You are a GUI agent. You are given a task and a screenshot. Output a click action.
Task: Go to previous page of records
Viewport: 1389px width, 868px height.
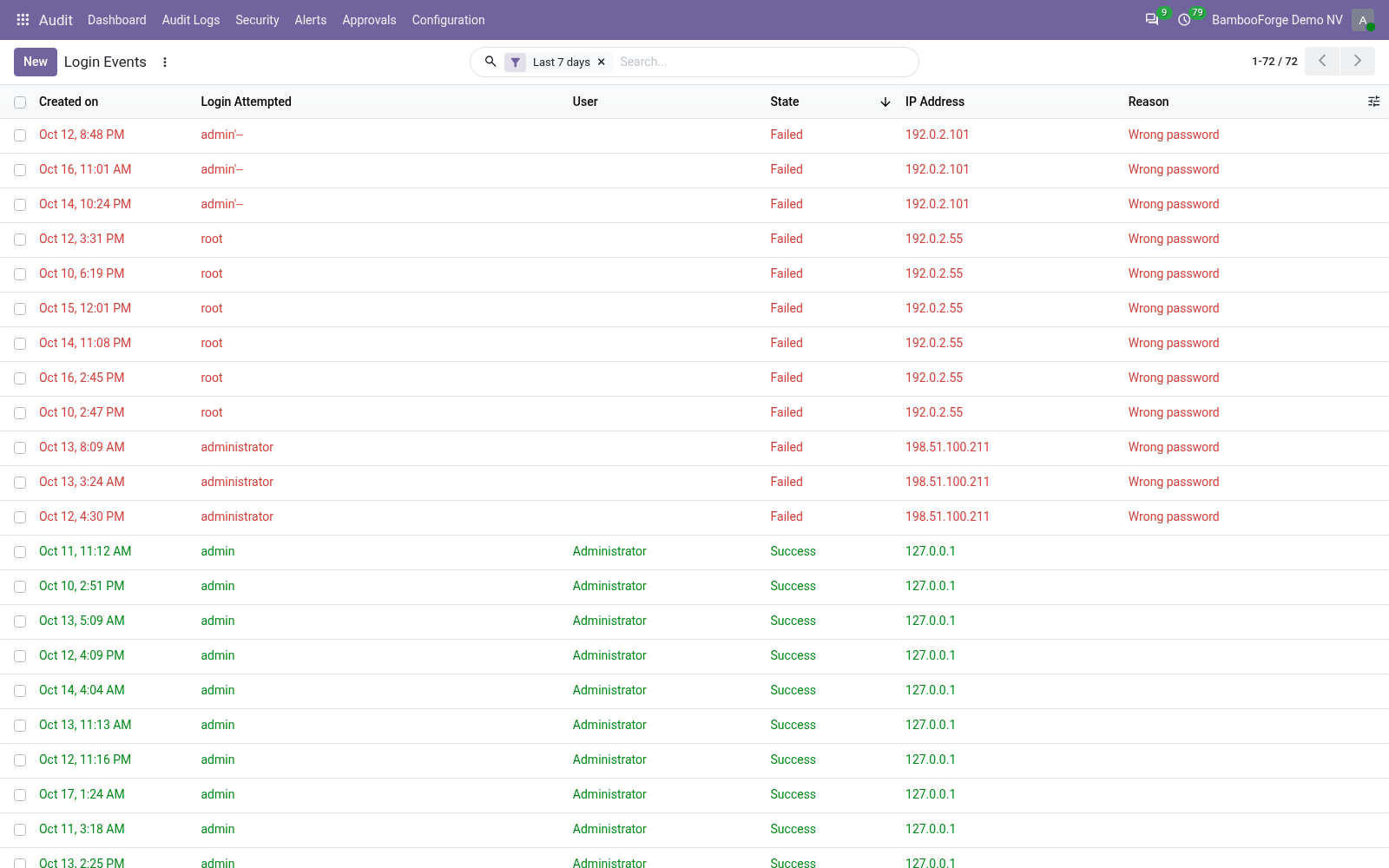click(x=1322, y=61)
